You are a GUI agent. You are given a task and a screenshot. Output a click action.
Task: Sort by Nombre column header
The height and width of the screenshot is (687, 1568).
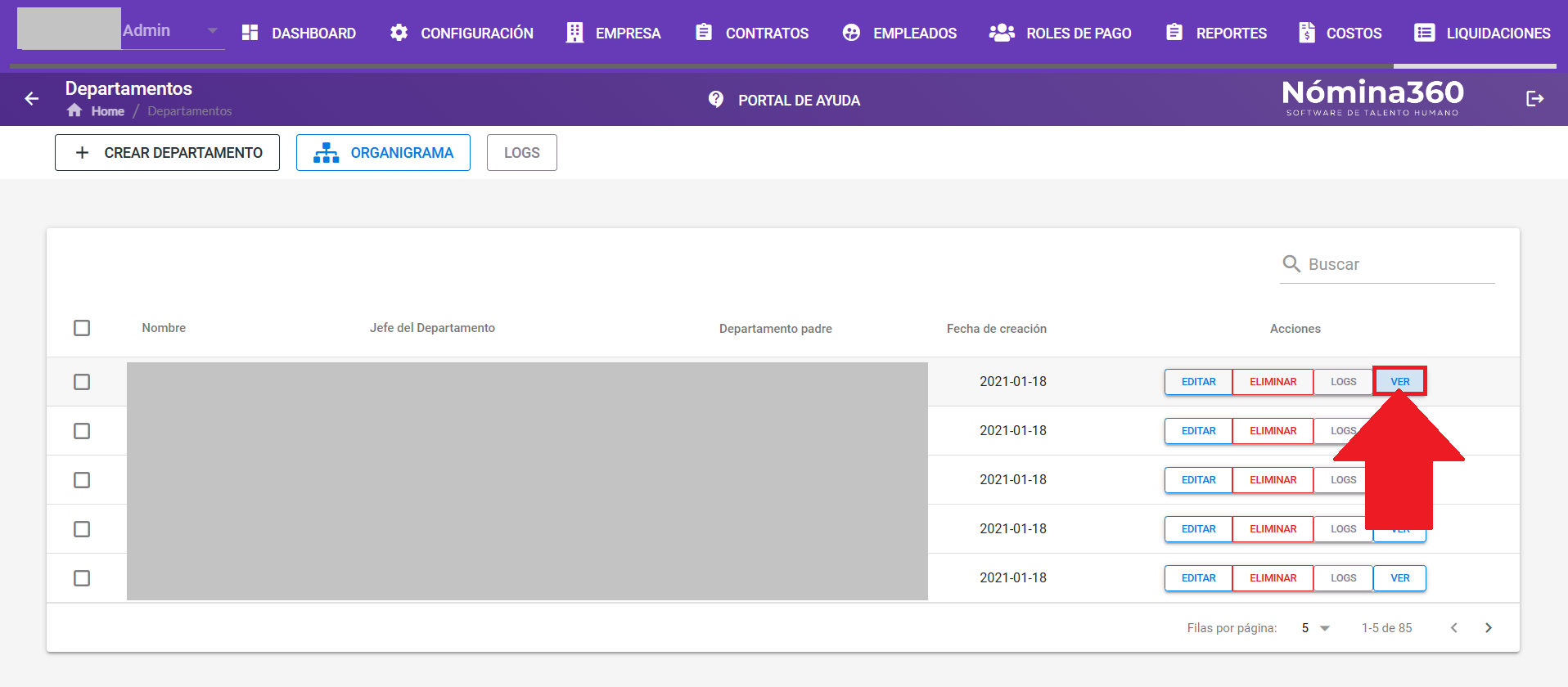164,328
